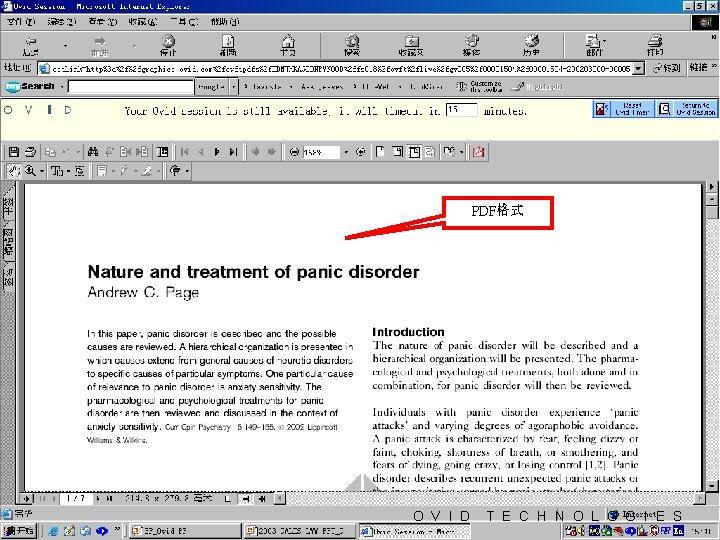Image resolution: width=720 pixels, height=540 pixels.
Task: Open the Tools menu
Action: click(184, 22)
